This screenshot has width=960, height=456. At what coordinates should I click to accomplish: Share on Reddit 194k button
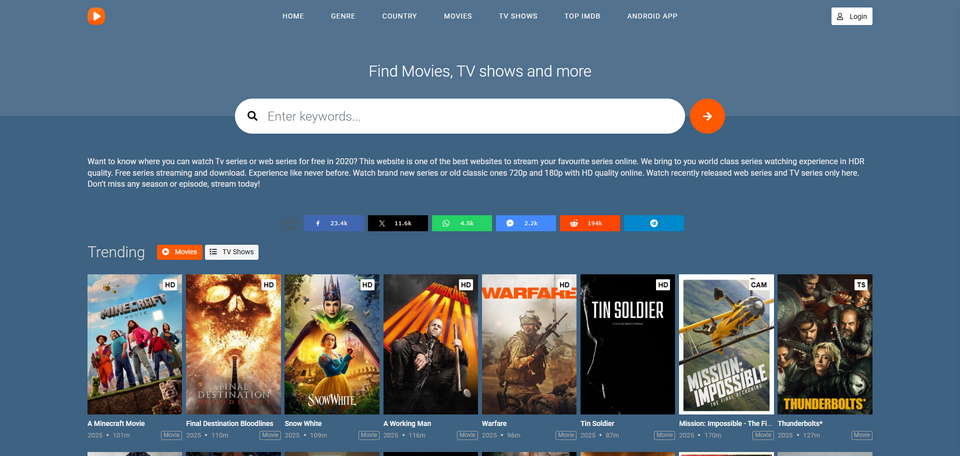point(590,223)
